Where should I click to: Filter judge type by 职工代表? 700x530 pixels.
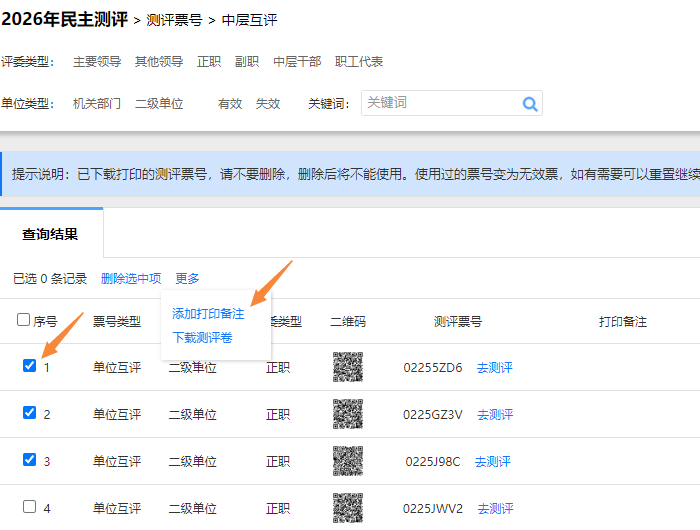pos(359,62)
